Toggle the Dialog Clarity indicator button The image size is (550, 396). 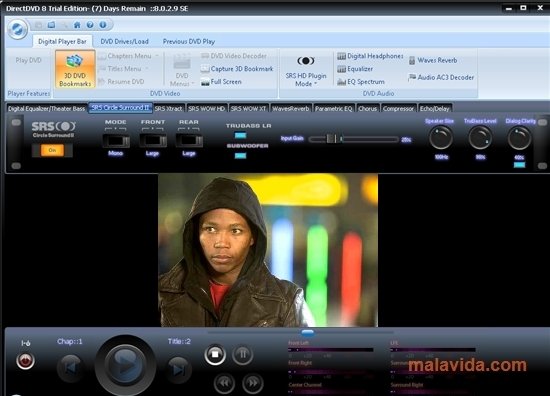point(519,165)
